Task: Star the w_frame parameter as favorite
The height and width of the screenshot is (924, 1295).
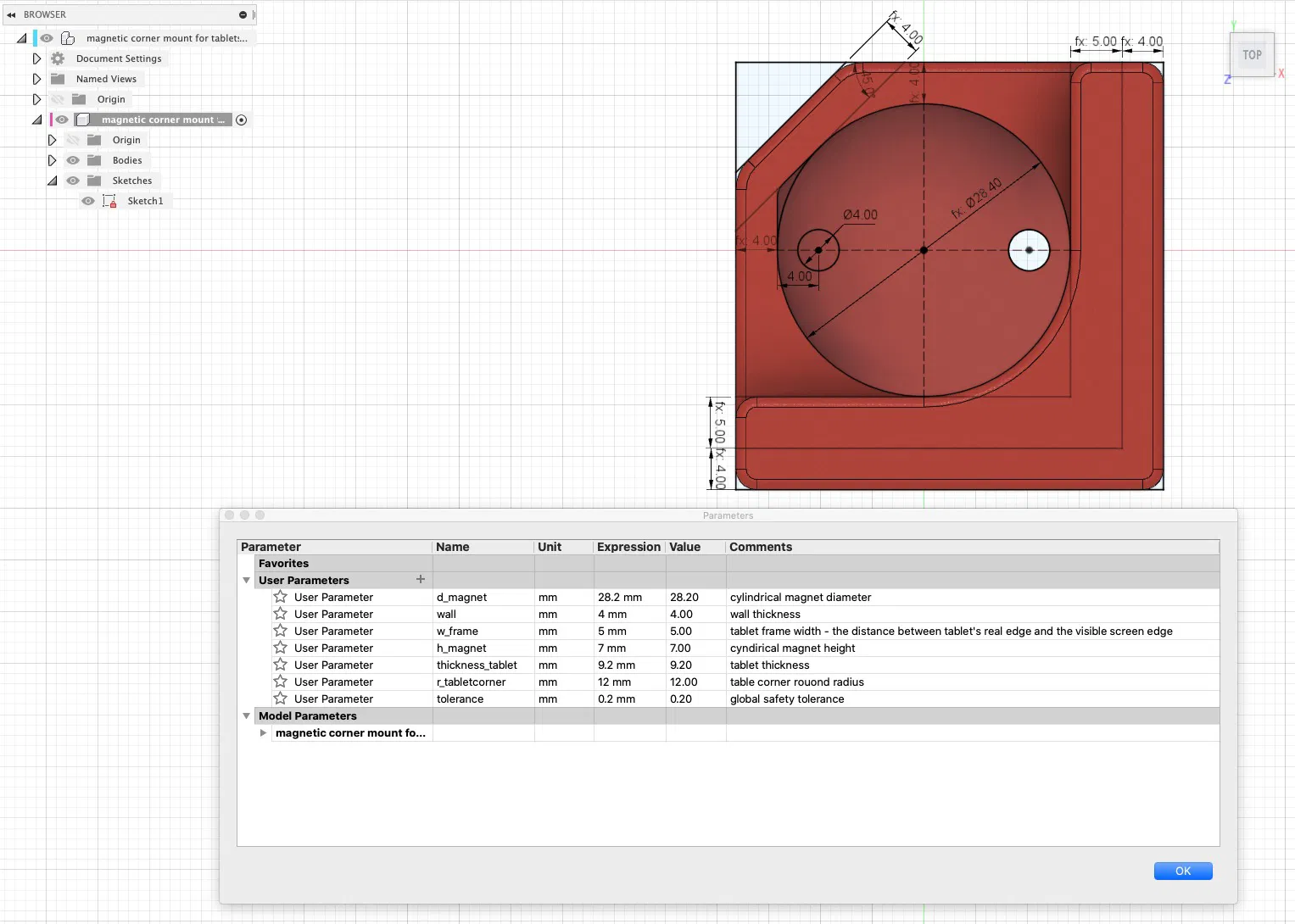Action: click(281, 631)
